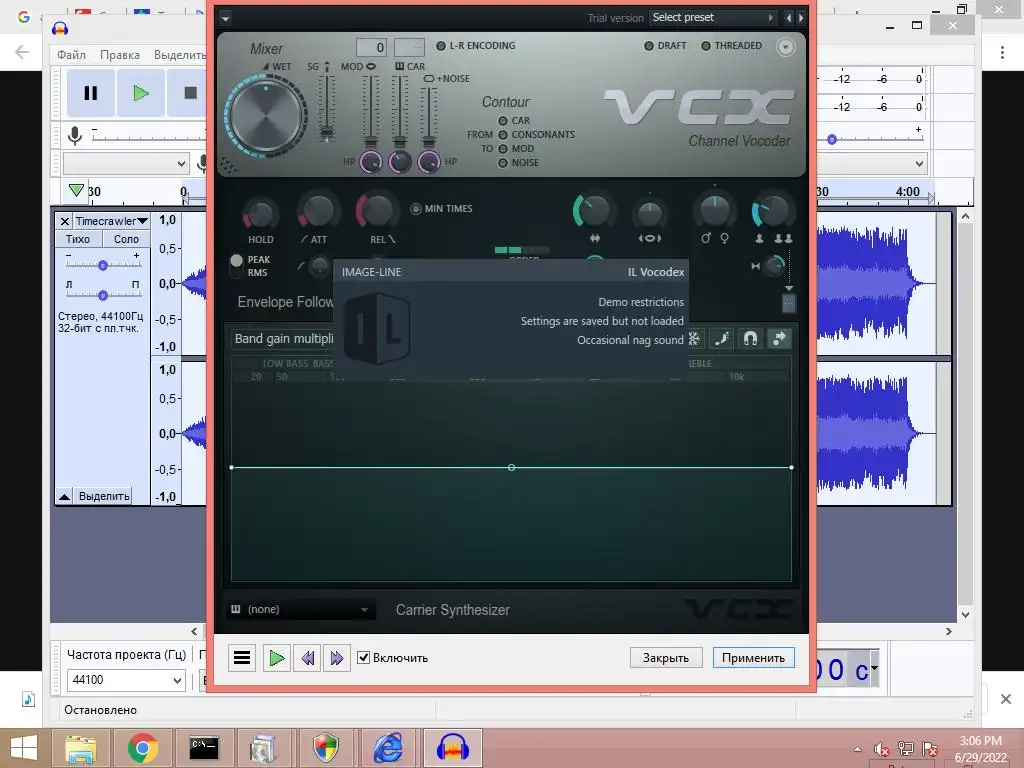The height and width of the screenshot is (768, 1024).
Task: Open the Carrier Synthesizer (none) dropdown
Action: tap(301, 609)
